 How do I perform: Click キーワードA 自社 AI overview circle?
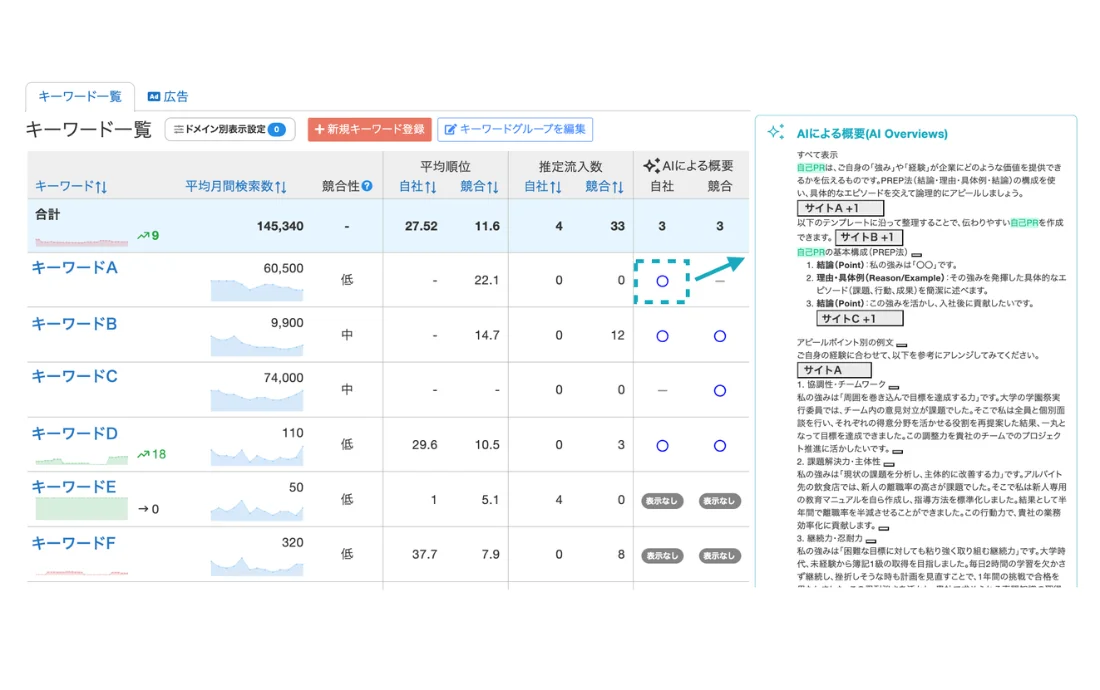point(662,281)
